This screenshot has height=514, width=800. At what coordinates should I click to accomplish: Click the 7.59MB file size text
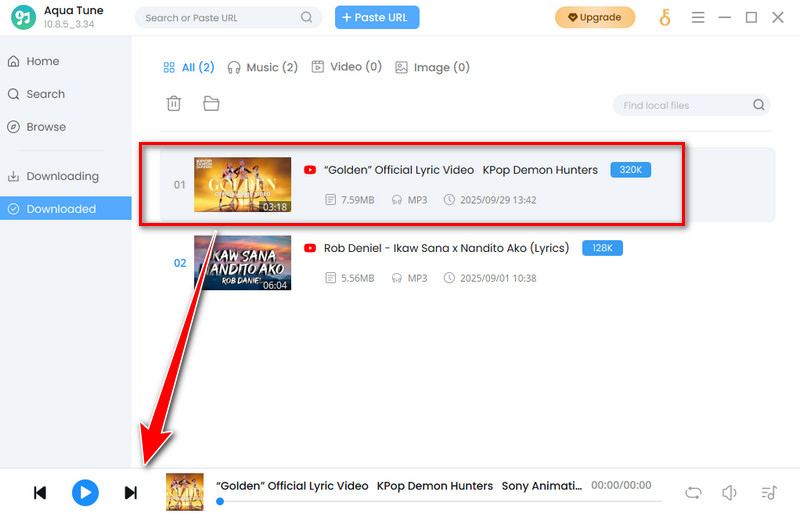click(x=358, y=200)
